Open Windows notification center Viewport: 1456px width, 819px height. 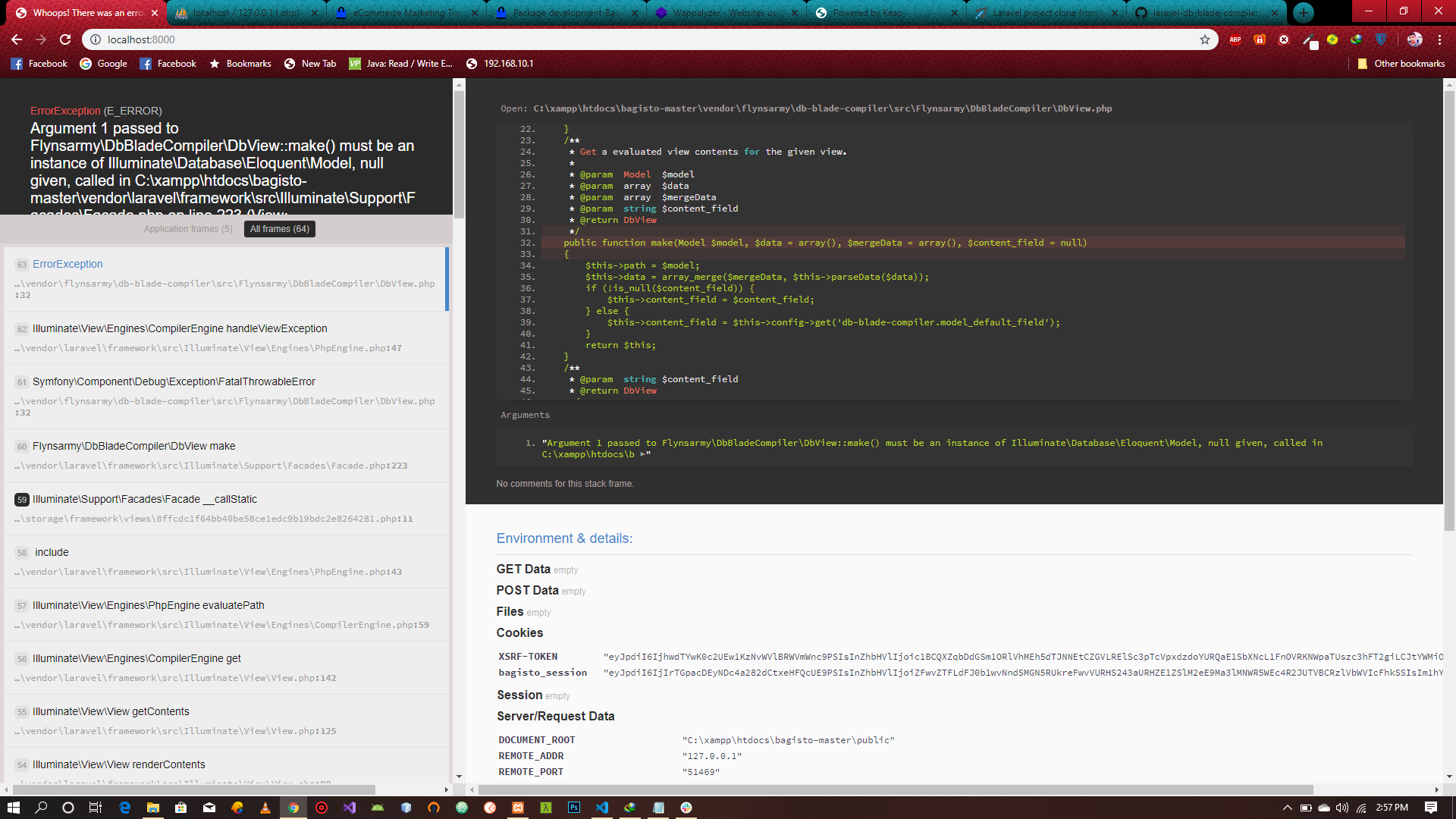[1431, 808]
